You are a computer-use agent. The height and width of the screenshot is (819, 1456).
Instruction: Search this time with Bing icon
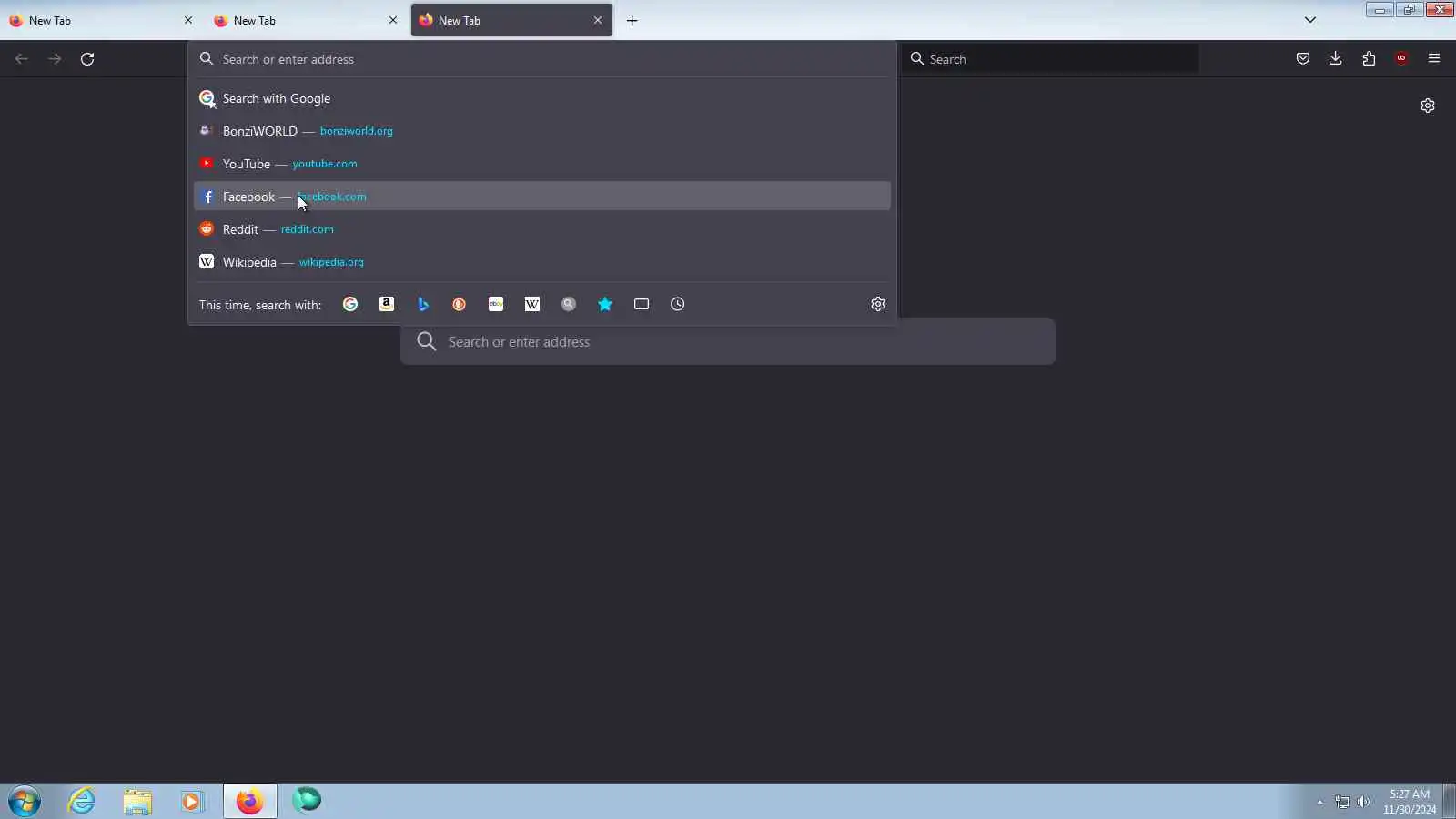(x=423, y=304)
